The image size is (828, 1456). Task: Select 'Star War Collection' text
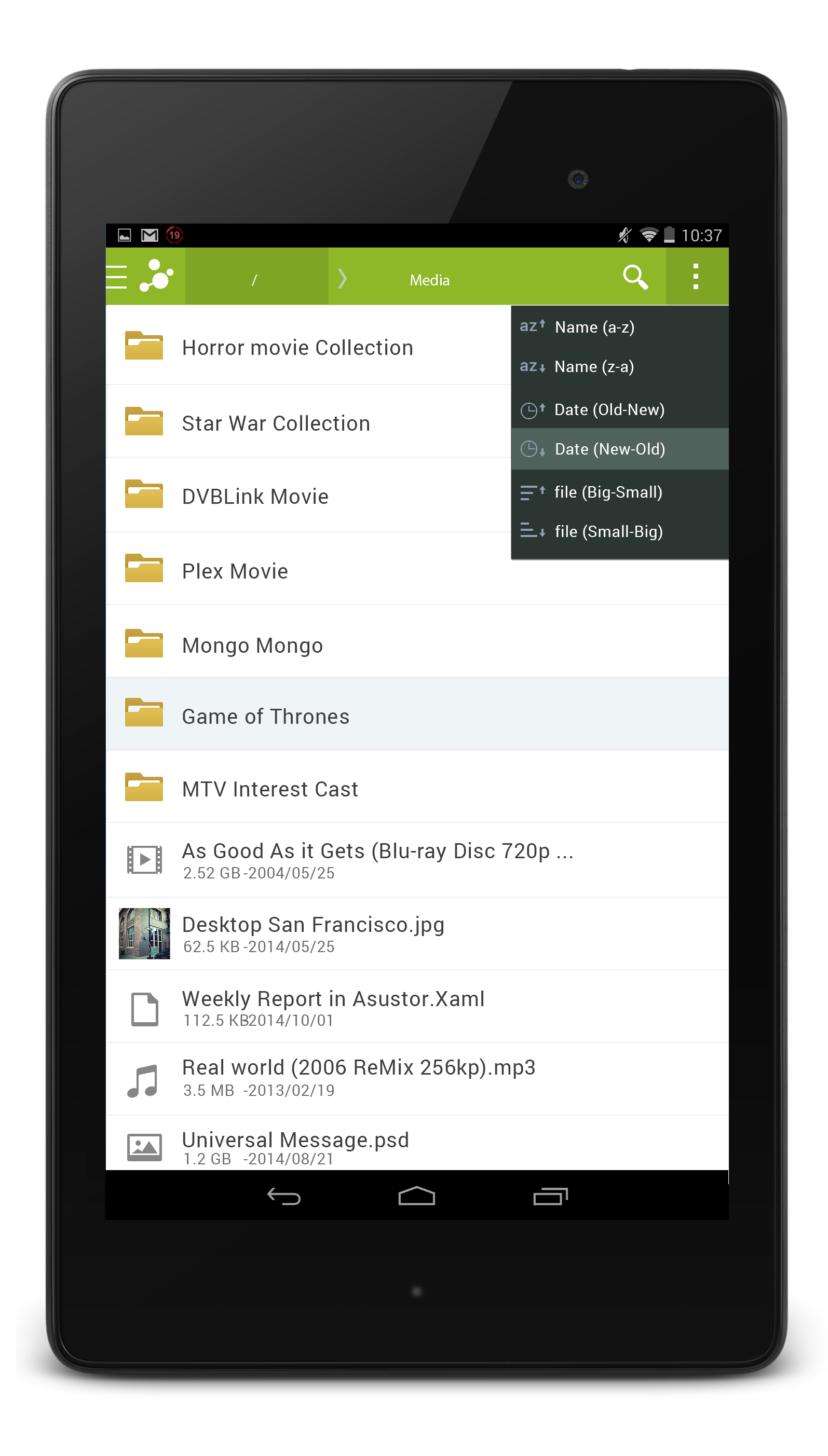click(x=276, y=423)
